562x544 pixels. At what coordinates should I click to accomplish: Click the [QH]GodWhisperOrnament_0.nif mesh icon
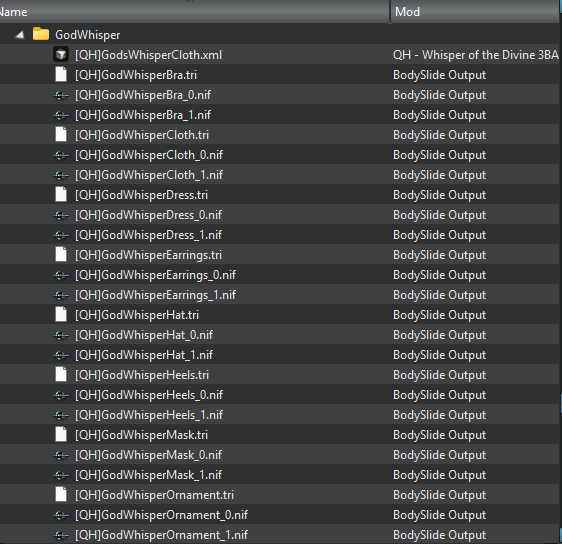61,516
